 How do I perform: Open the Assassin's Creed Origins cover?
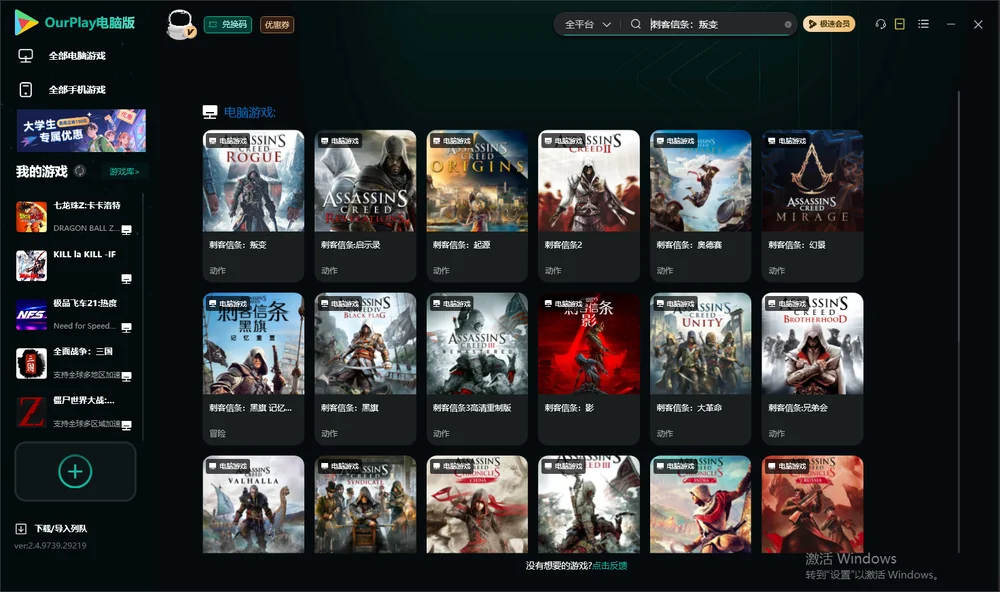click(x=477, y=181)
